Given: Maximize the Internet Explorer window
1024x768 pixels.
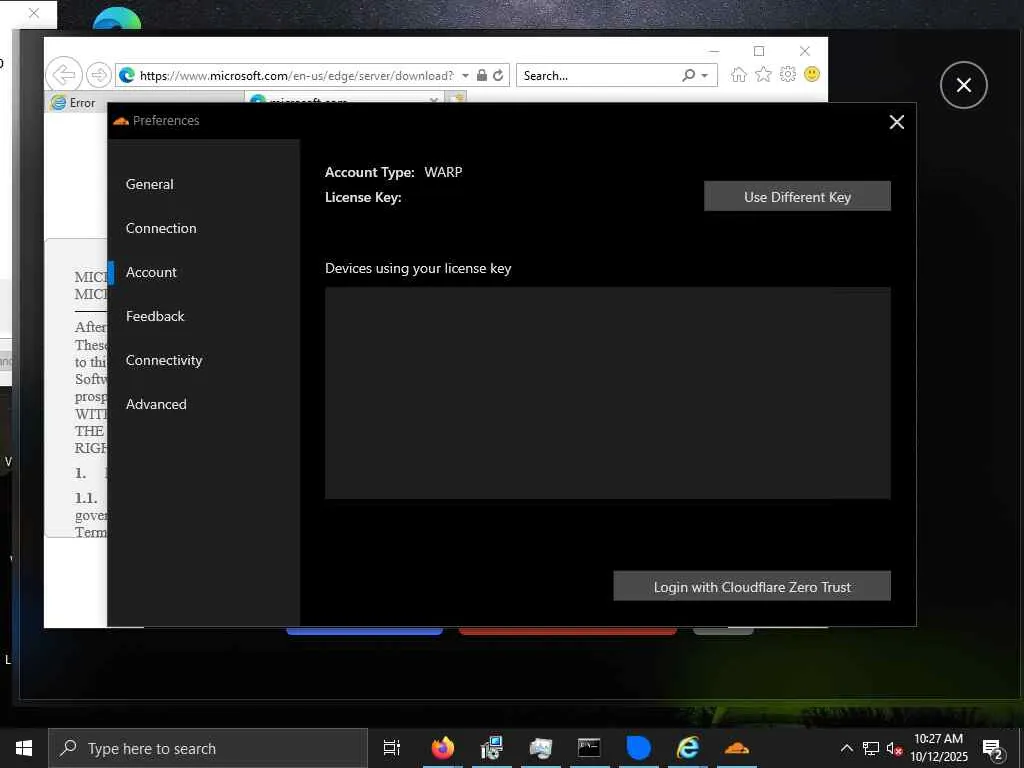Looking at the screenshot, I should click(759, 51).
